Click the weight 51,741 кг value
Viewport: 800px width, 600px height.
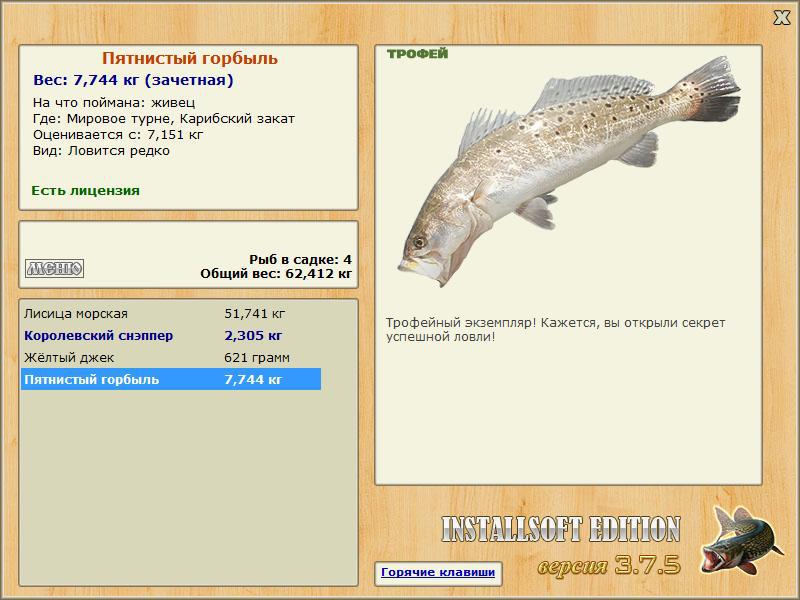pos(255,314)
